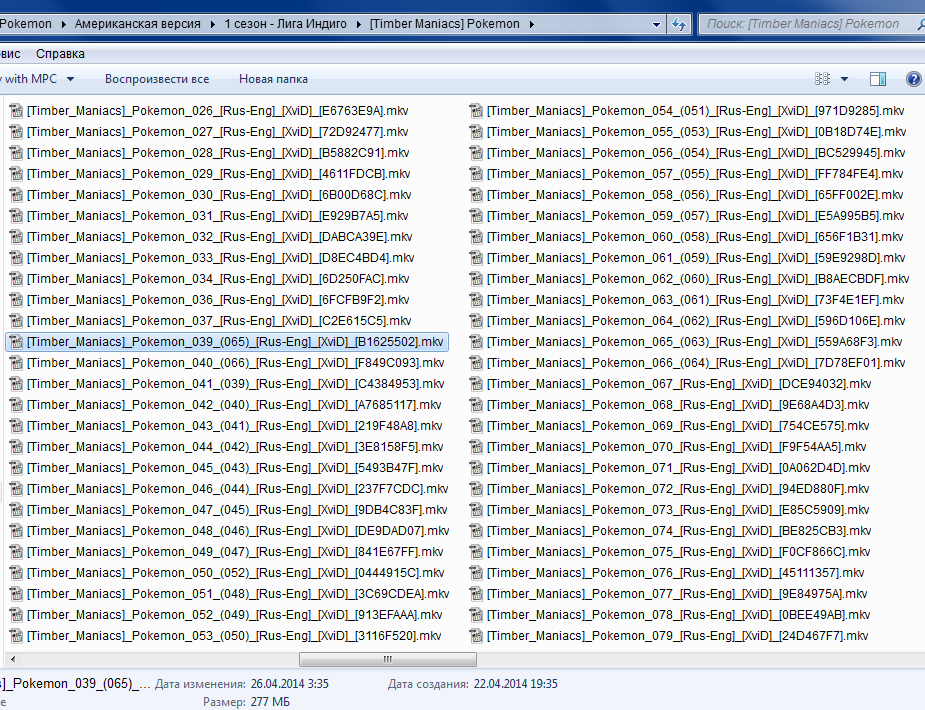This screenshot has height=710, width=925.
Task: Click the scrollbar left arrow
Action: [13, 659]
